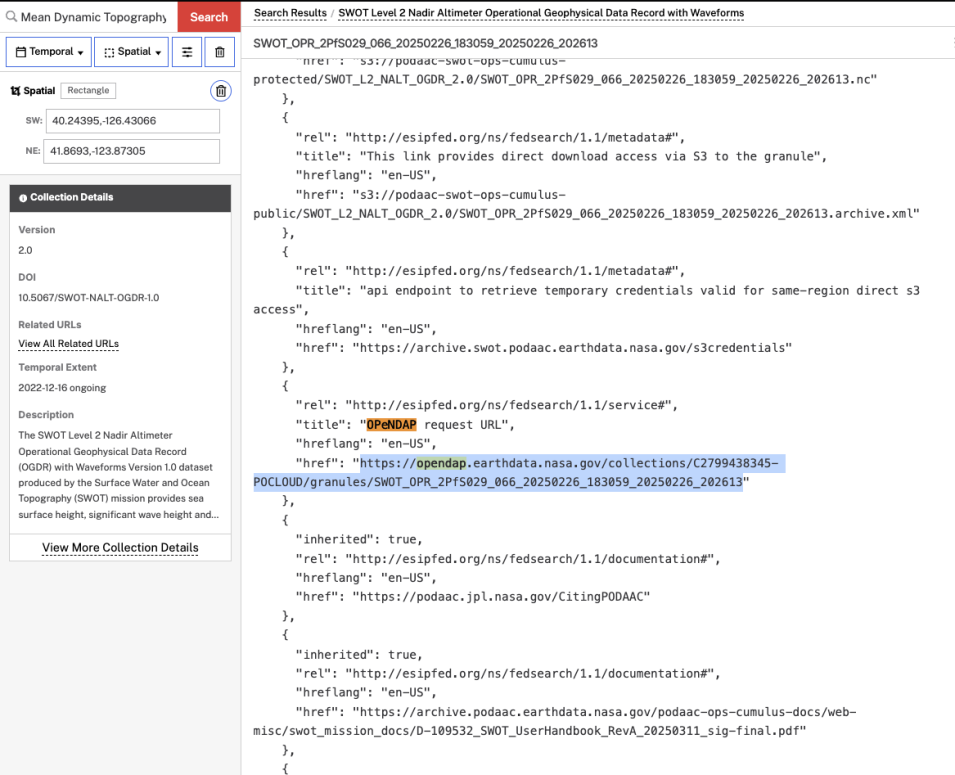Click the collection Description paragraph text

pos(118,475)
